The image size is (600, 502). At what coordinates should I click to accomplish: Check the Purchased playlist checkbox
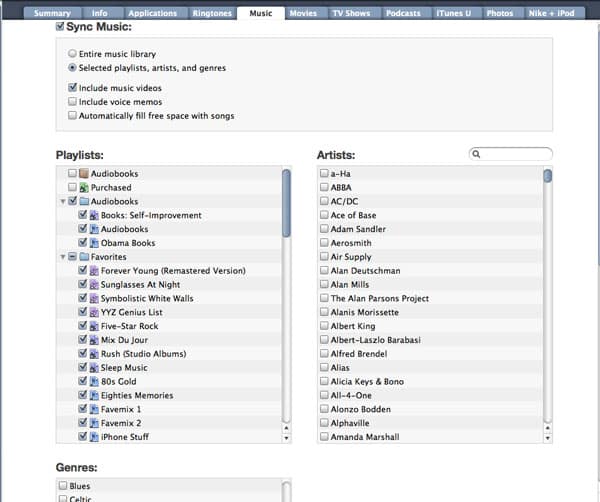click(x=72, y=187)
